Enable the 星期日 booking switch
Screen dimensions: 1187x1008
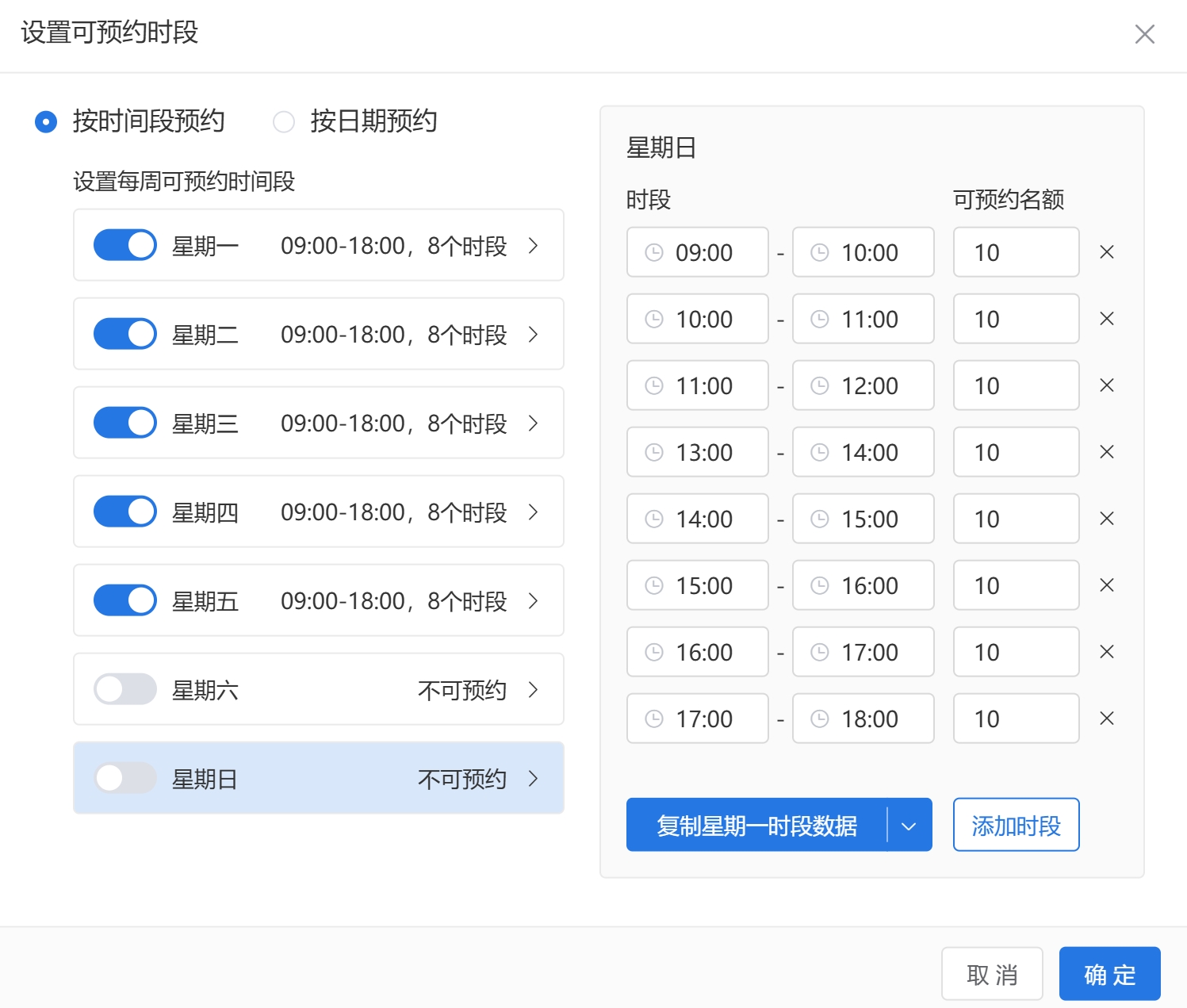click(125, 778)
